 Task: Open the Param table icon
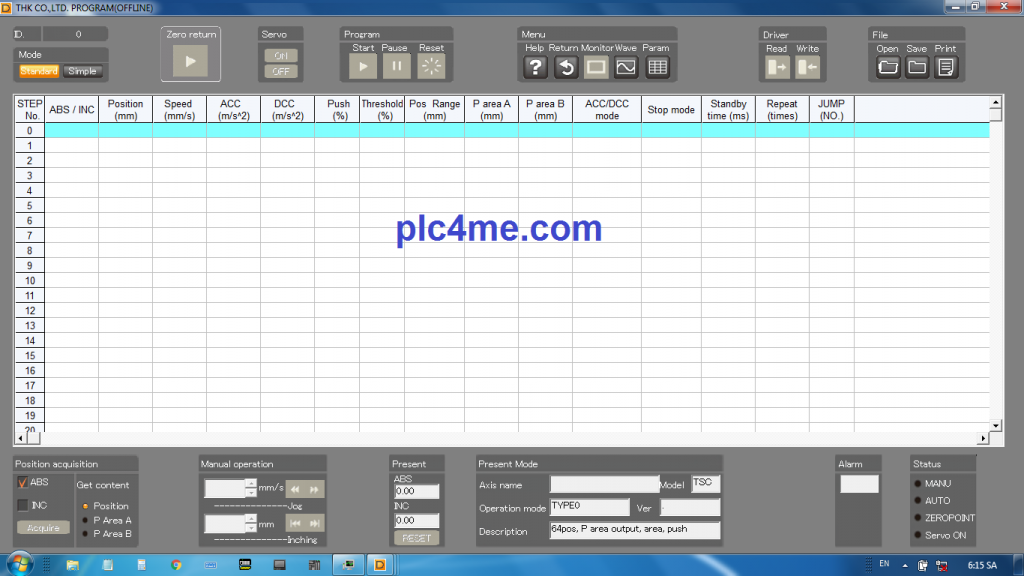[x=657, y=67]
